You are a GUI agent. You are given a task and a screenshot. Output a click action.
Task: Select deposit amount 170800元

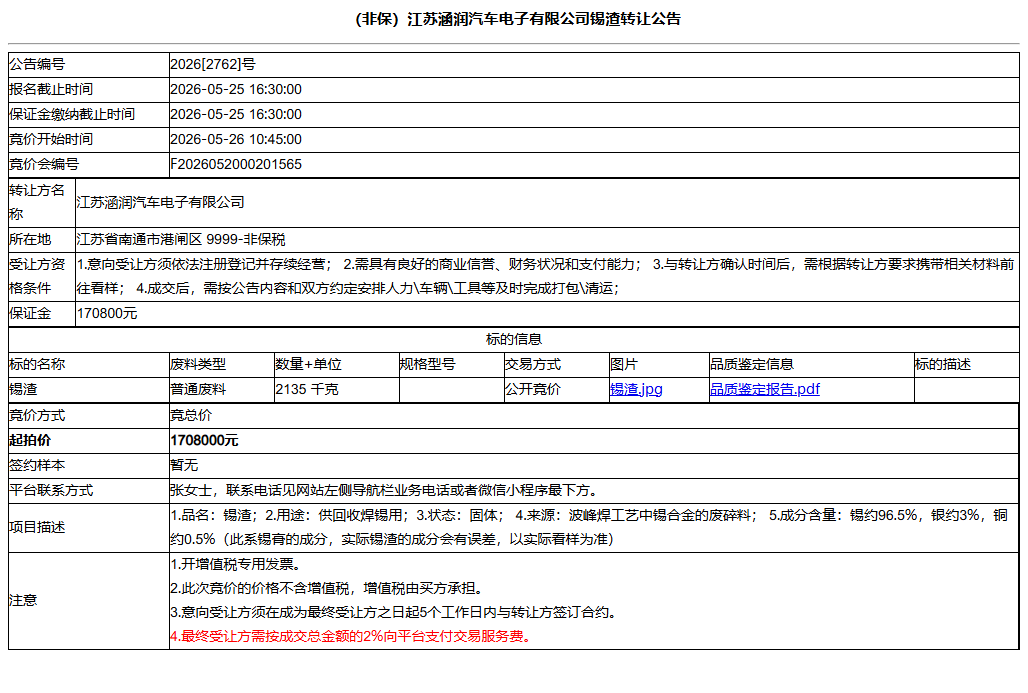[107, 313]
